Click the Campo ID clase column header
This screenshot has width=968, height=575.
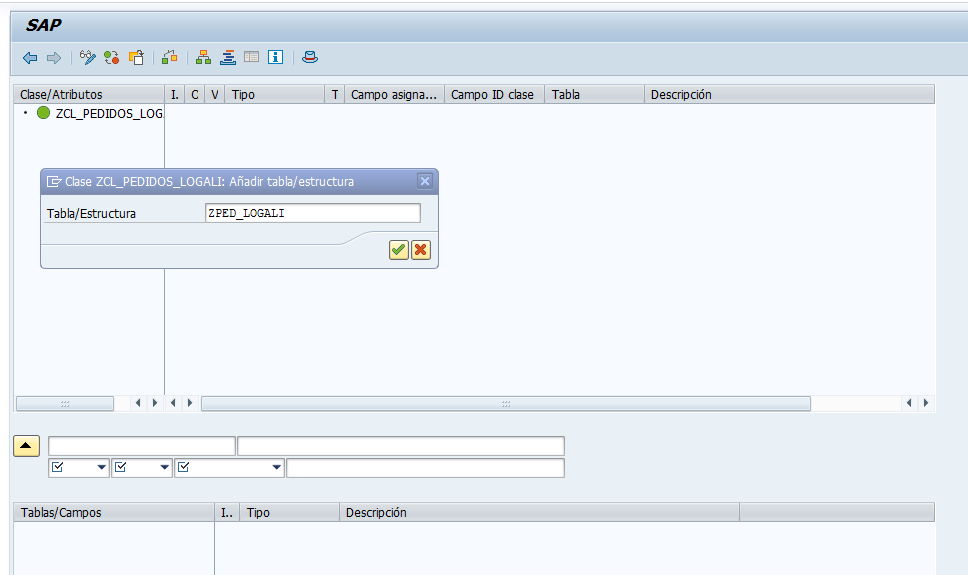(x=494, y=94)
